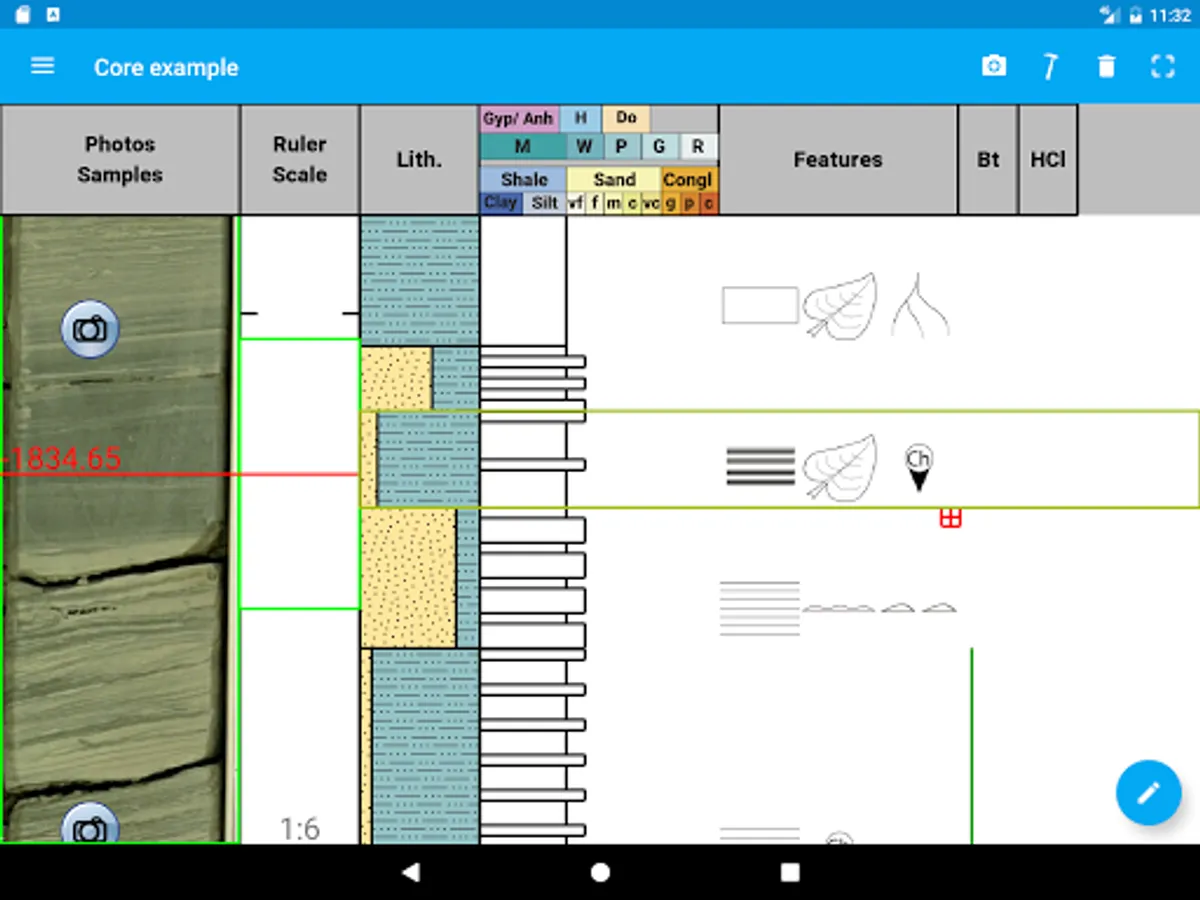
Task: Select the Congl swatch
Action: [688, 179]
